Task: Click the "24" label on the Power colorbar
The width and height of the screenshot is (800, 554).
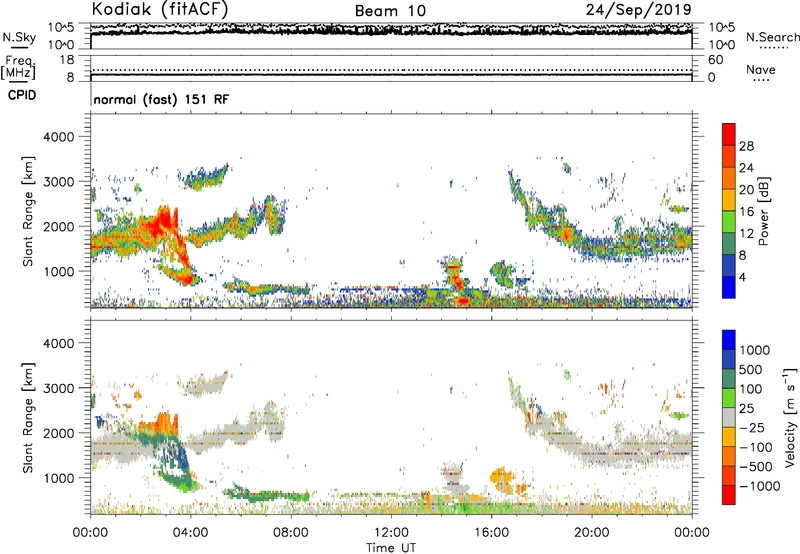Action: (746, 168)
